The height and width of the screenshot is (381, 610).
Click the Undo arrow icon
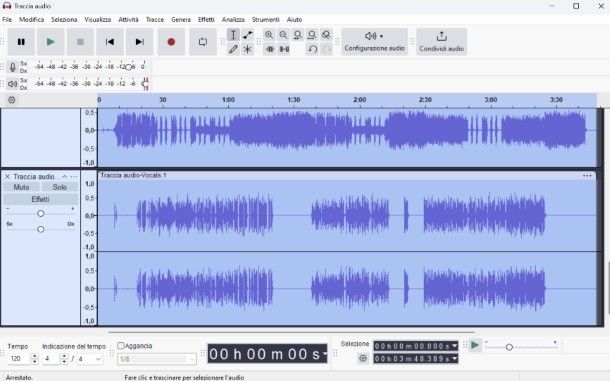[312, 49]
